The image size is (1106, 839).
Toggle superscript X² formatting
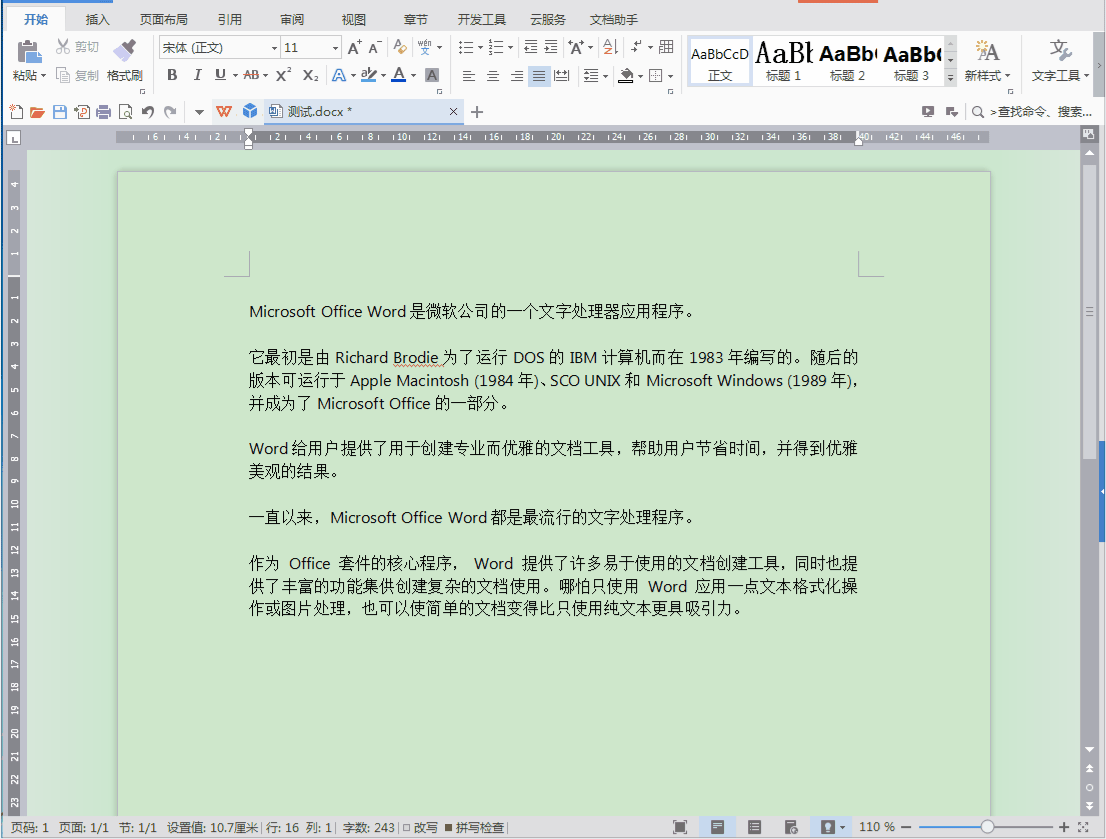(x=284, y=75)
